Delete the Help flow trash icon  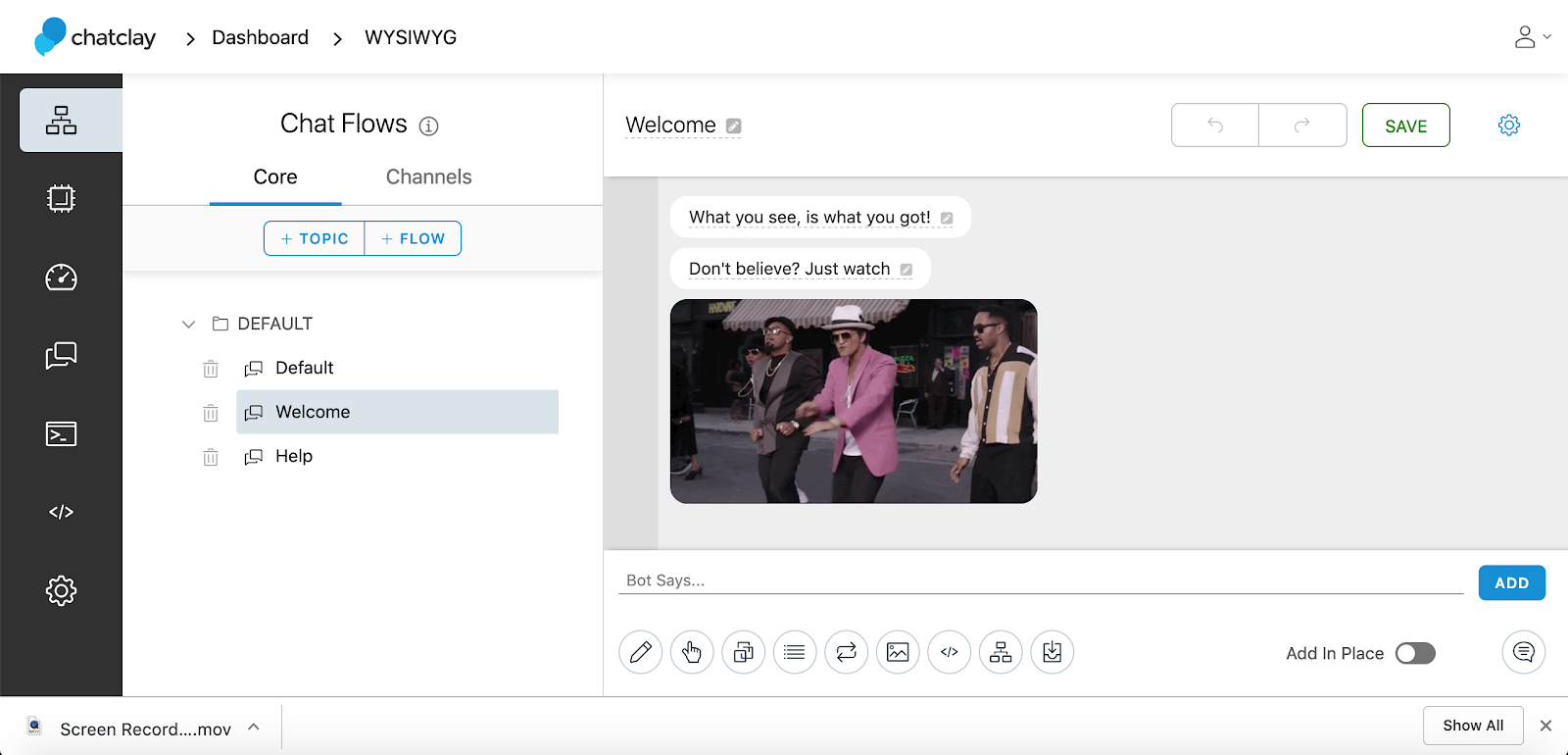coord(211,457)
